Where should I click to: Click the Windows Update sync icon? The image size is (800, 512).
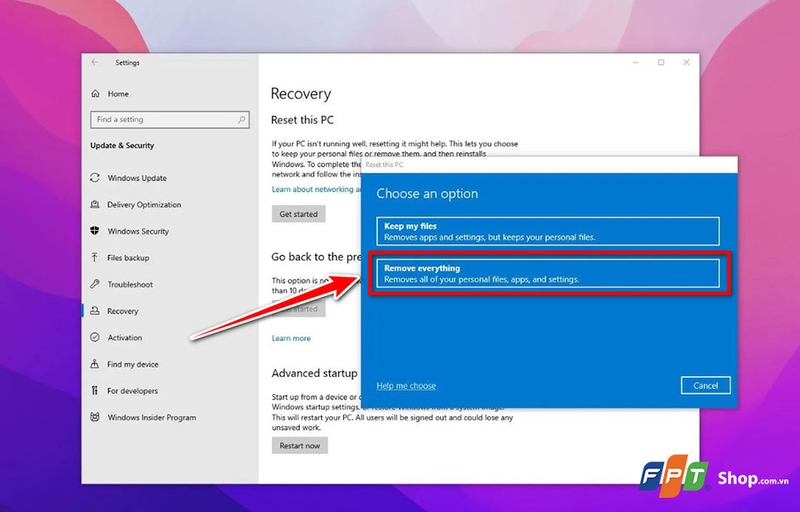(x=95, y=177)
